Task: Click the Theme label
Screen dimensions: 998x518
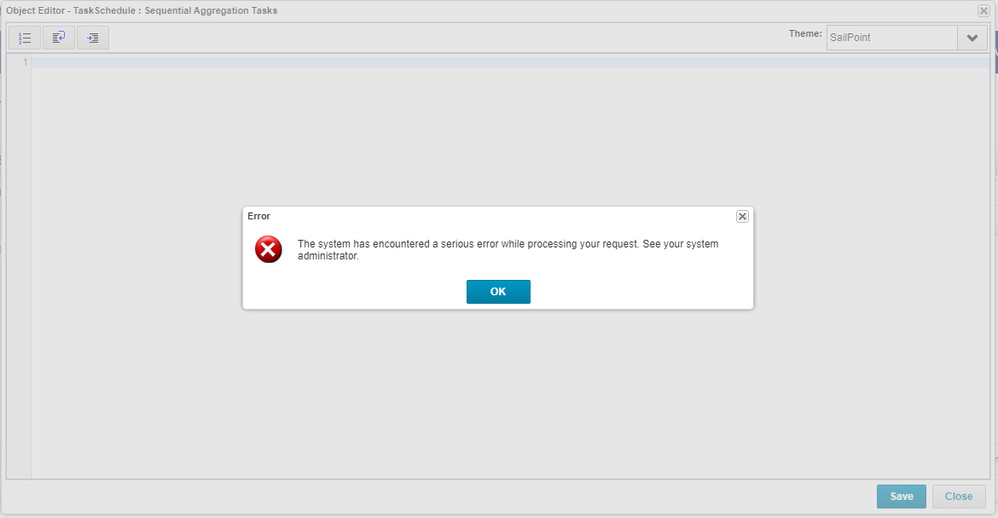Action: point(805,34)
